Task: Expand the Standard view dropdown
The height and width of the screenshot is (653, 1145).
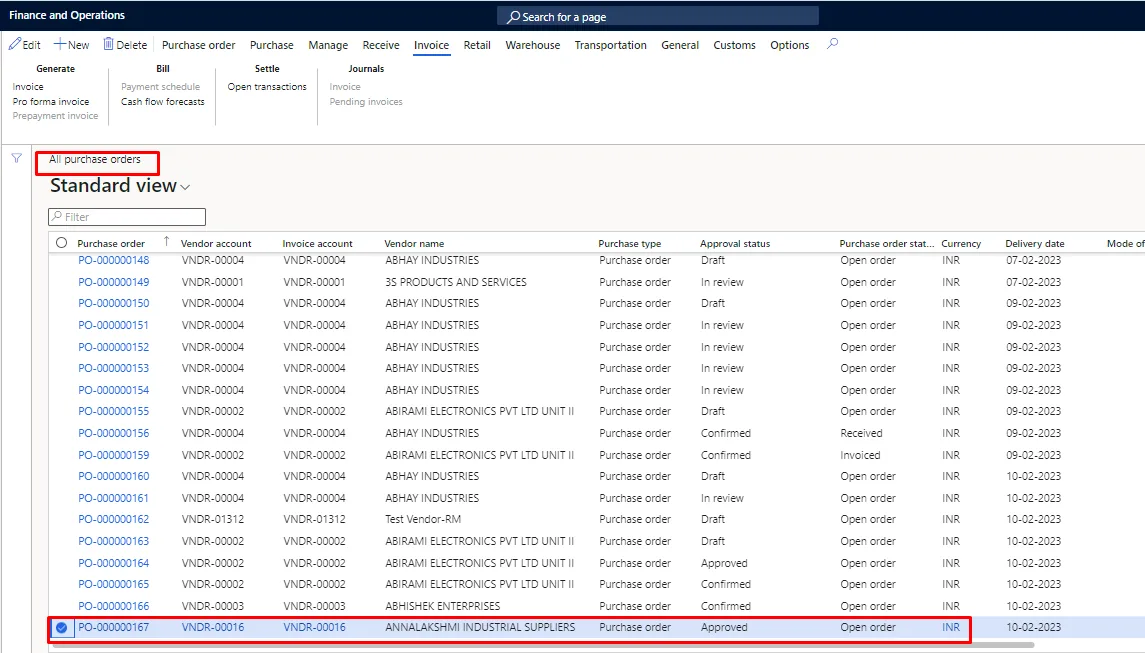Action: point(185,188)
